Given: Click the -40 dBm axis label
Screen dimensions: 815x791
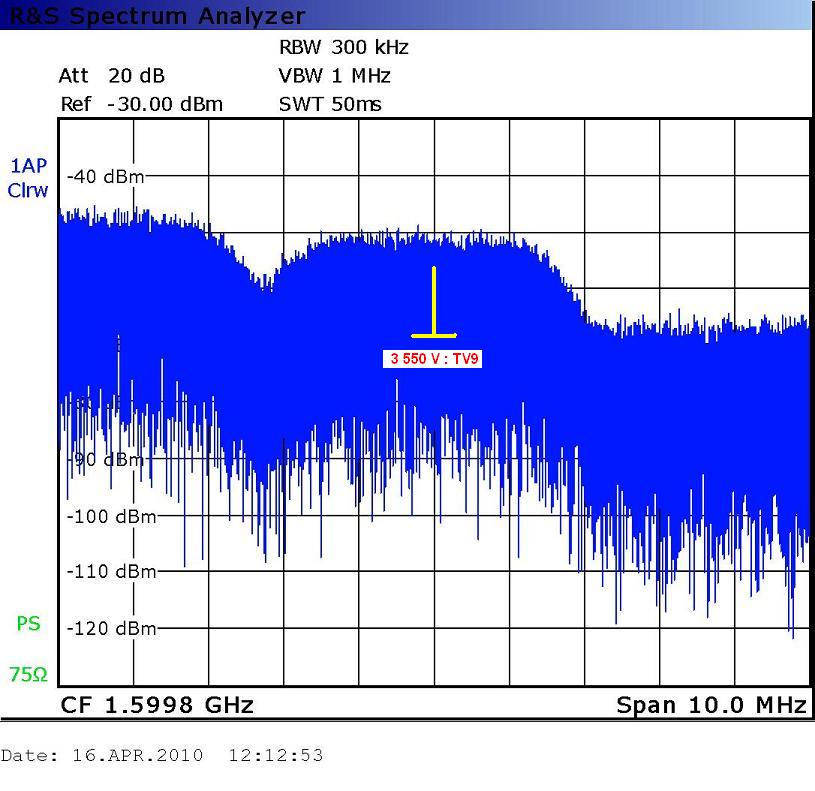Looking at the screenshot, I should 106,177.
